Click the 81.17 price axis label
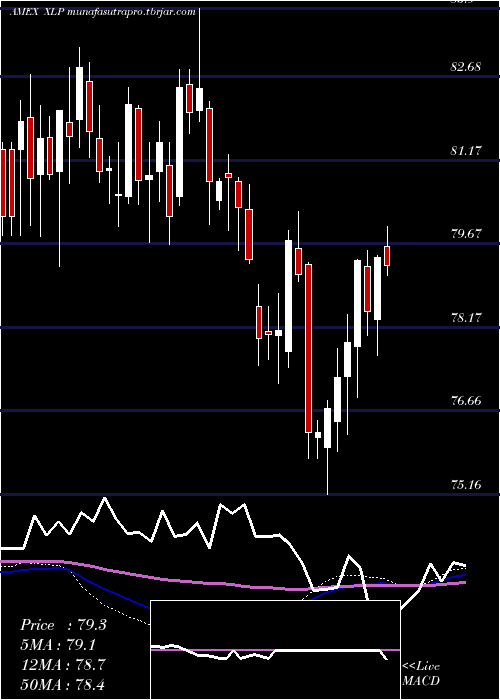This screenshot has width=500, height=700. (x=467, y=151)
